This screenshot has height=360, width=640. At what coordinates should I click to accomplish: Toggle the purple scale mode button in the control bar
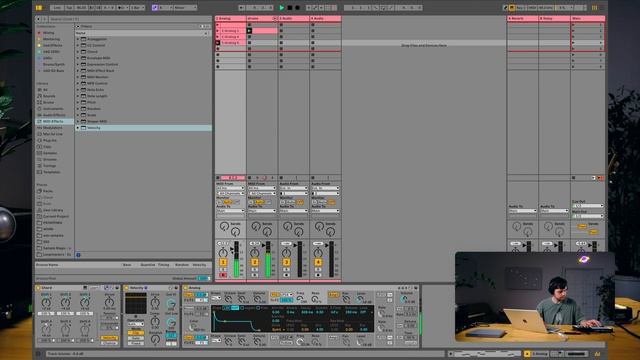155,7
